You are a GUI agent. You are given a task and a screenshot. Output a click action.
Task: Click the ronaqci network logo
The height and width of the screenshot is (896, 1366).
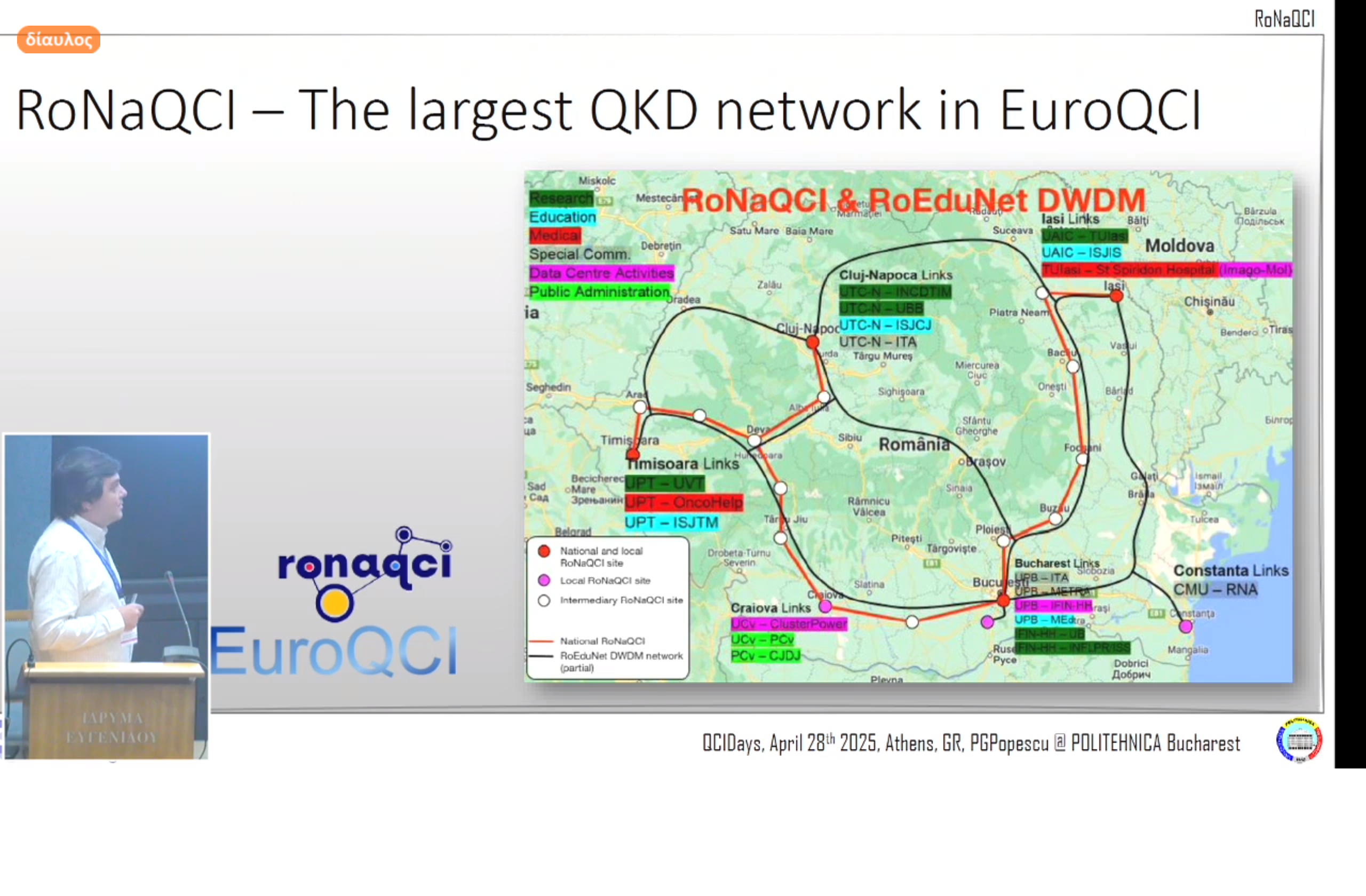click(365, 574)
